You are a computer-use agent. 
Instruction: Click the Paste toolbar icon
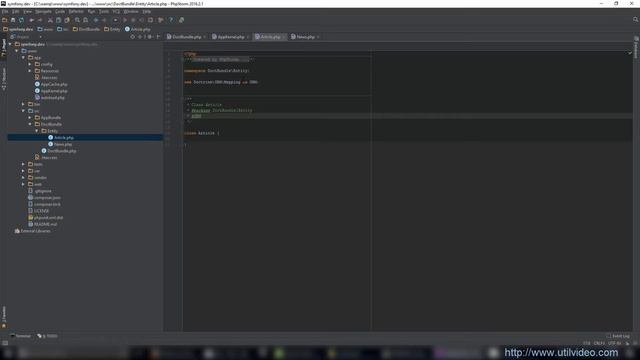point(67,20)
